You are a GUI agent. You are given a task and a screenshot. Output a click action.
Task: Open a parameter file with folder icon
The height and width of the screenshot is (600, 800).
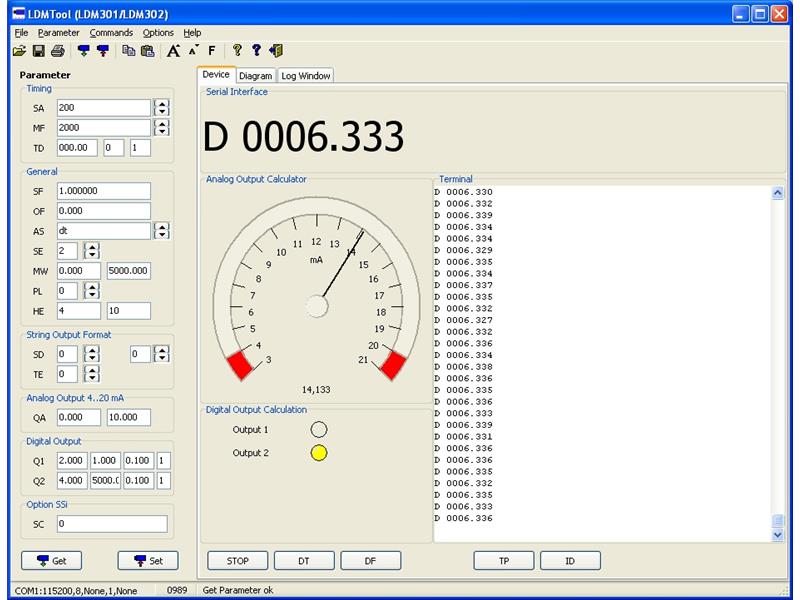[19, 51]
